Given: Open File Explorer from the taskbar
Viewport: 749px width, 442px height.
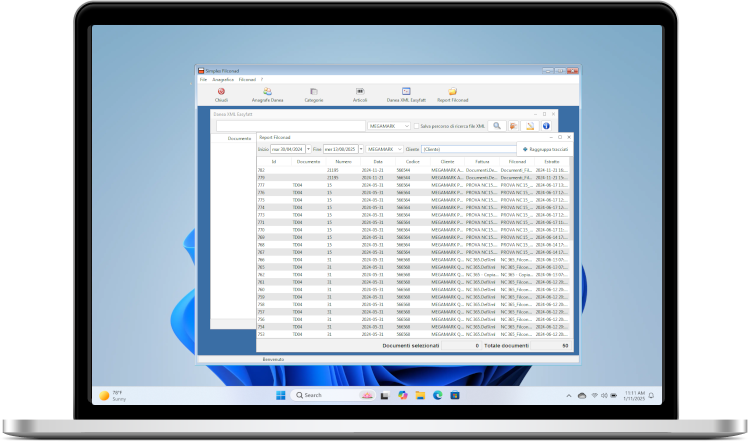Looking at the screenshot, I should pos(420,395).
